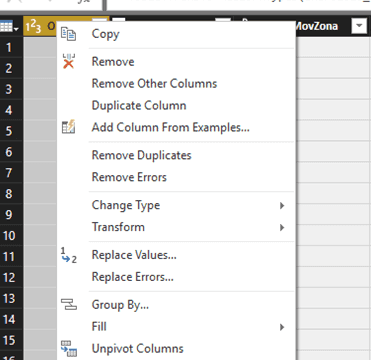This screenshot has height=360, width=371.
Task: Select row number 5 in the grid
Action: pyautogui.click(x=9, y=131)
